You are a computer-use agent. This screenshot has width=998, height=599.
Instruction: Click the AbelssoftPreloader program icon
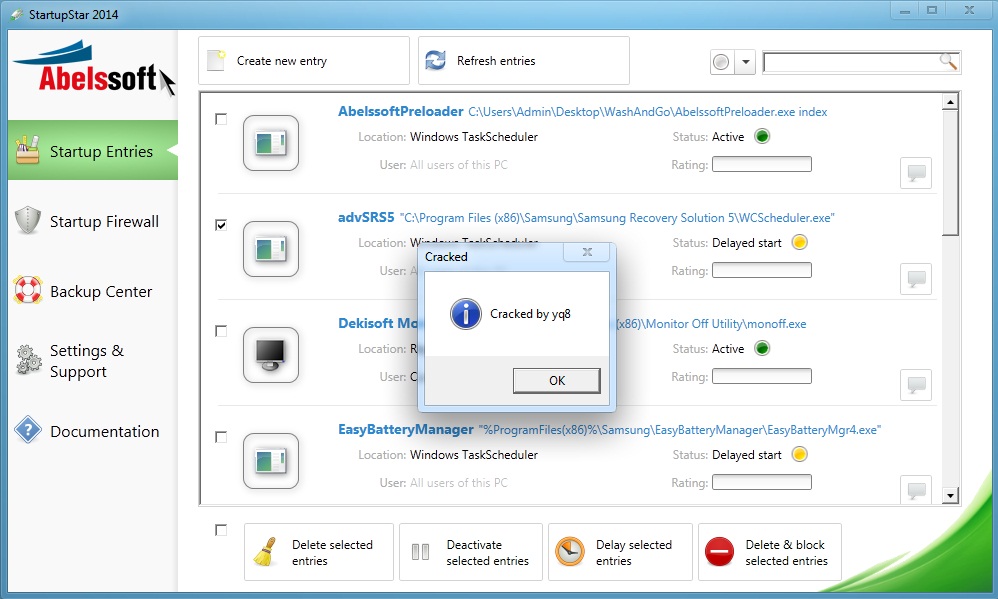pos(271,143)
